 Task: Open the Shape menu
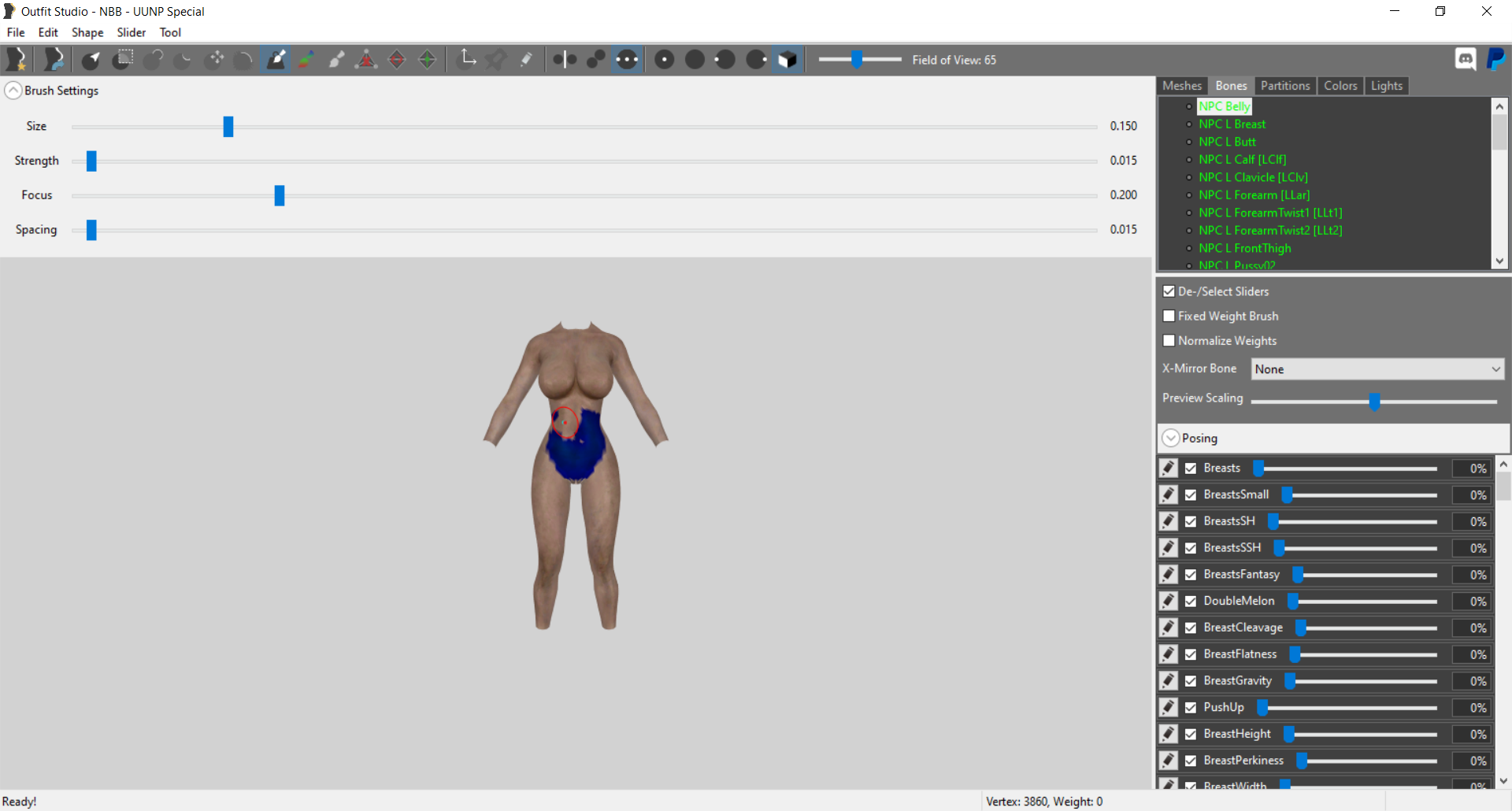87,32
